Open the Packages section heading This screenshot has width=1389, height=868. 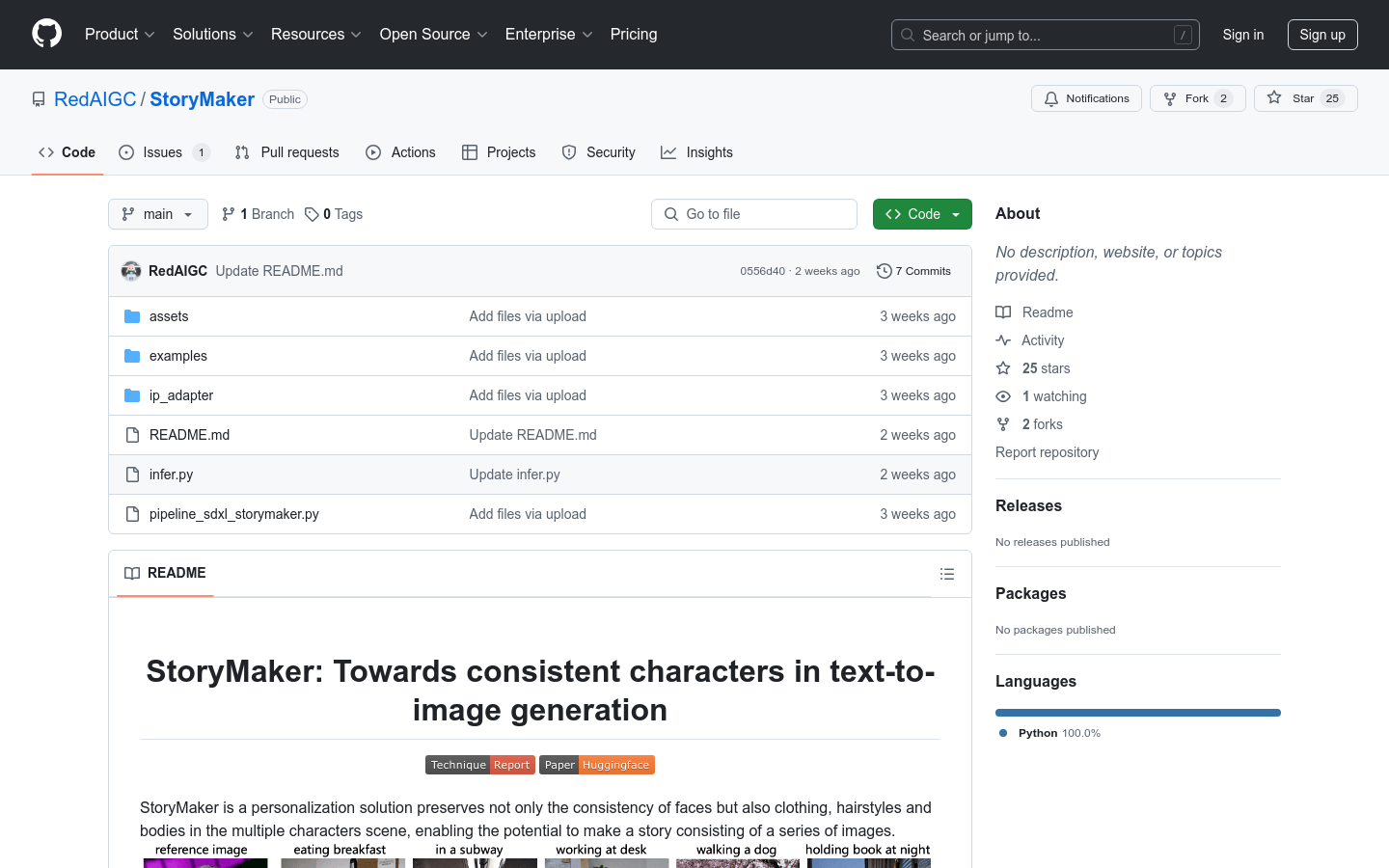click(x=1030, y=593)
